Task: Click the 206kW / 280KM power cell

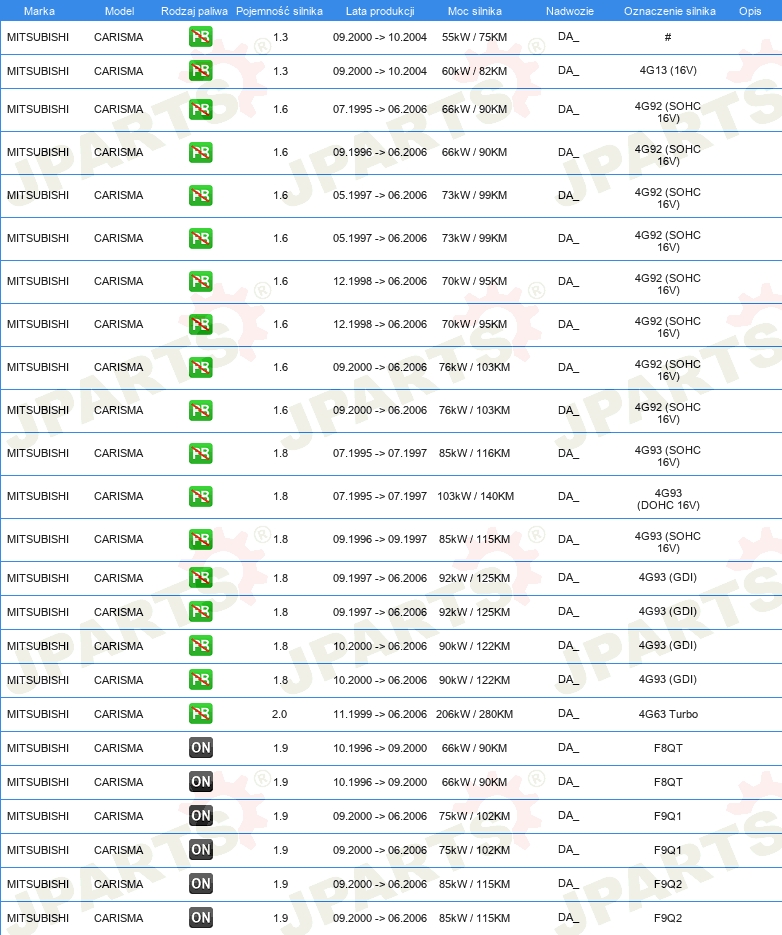Action: pyautogui.click(x=474, y=714)
